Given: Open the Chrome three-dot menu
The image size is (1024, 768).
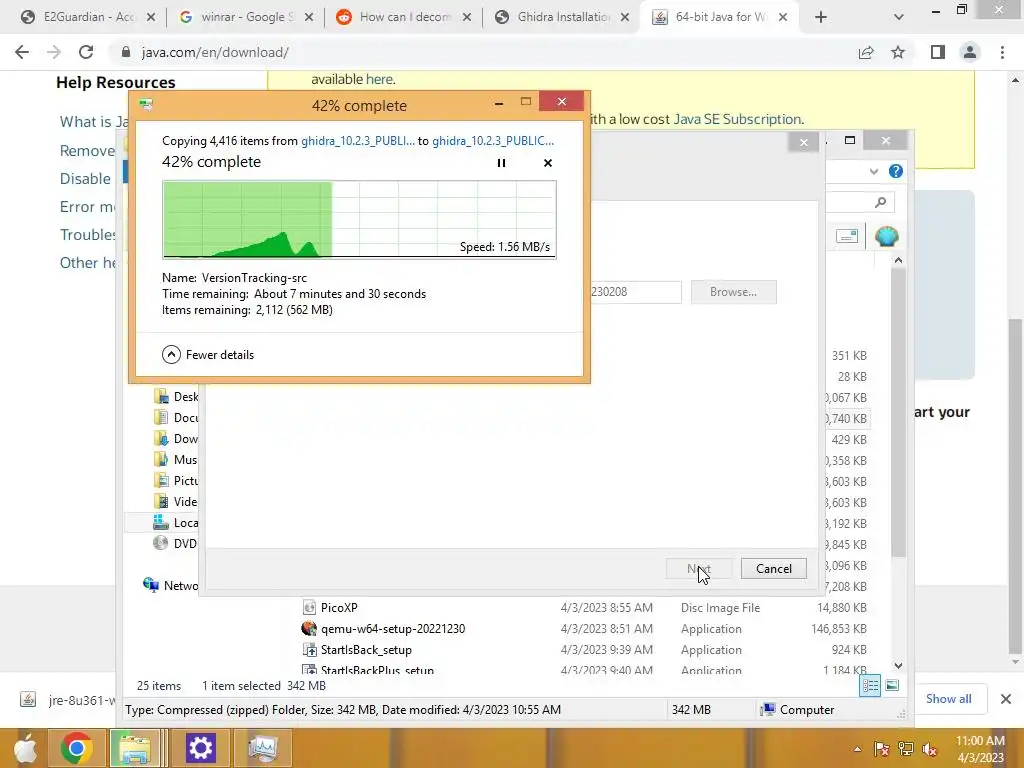Looking at the screenshot, I should (1002, 52).
